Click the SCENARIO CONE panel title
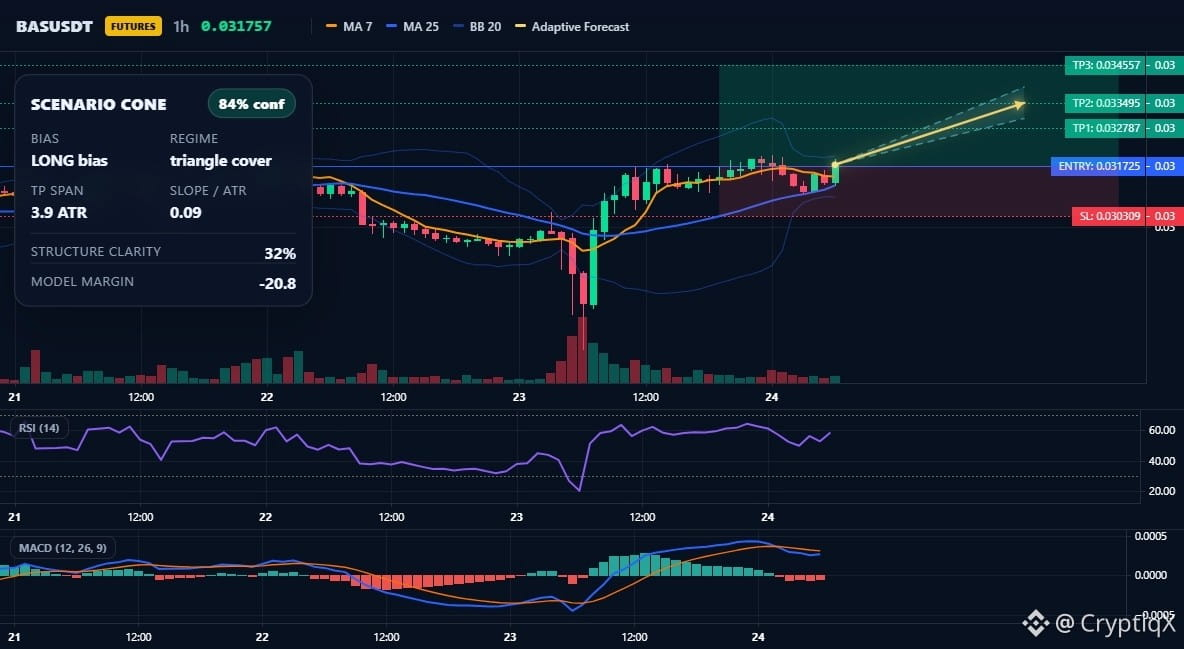 (x=99, y=105)
